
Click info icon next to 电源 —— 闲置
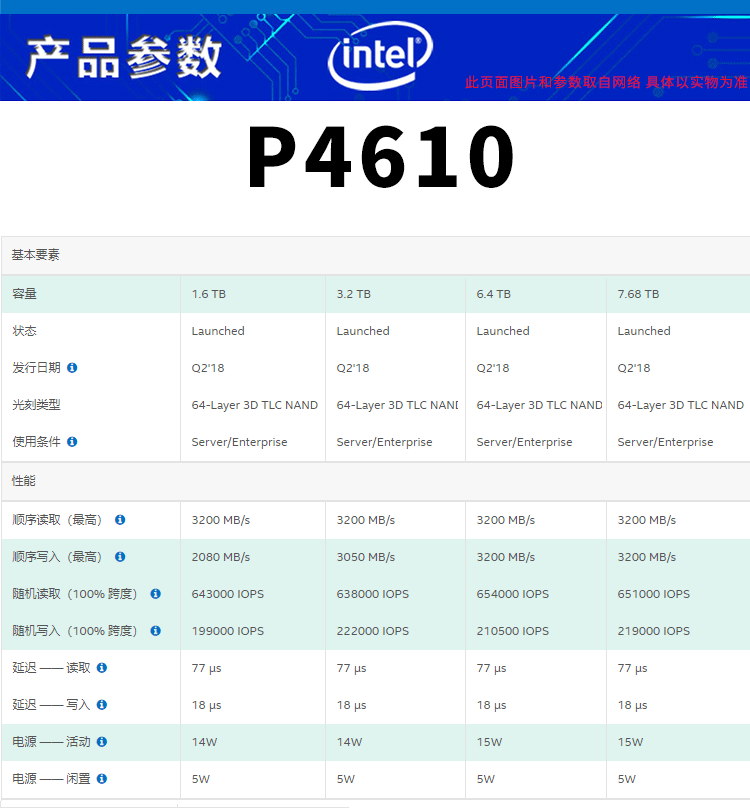coord(102,779)
